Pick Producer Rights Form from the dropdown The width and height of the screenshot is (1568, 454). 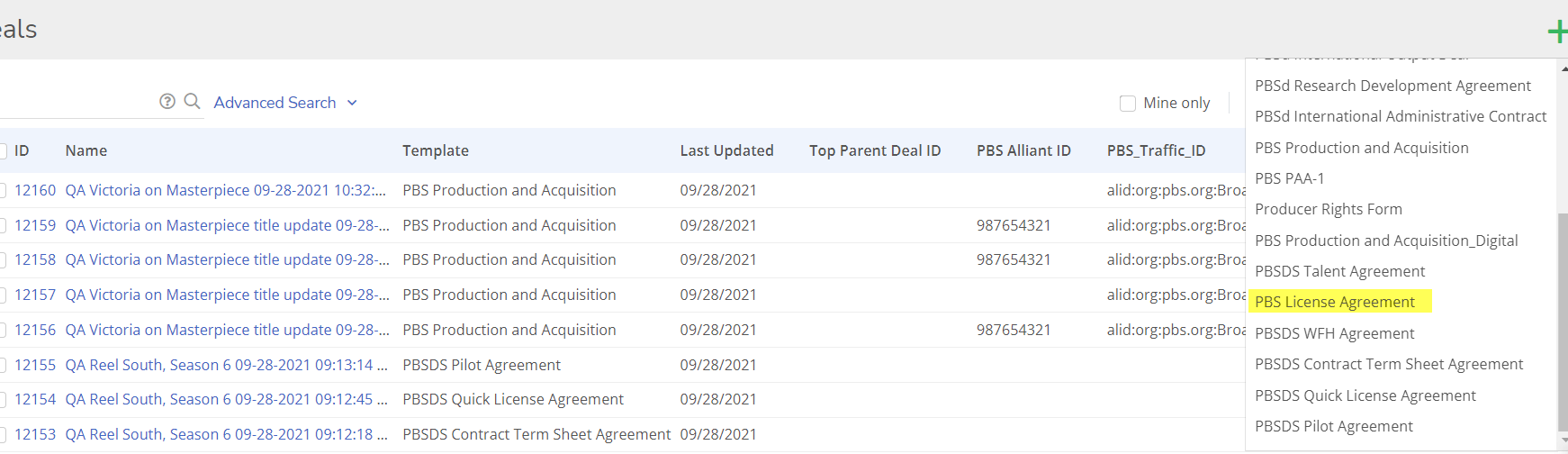tap(1328, 209)
